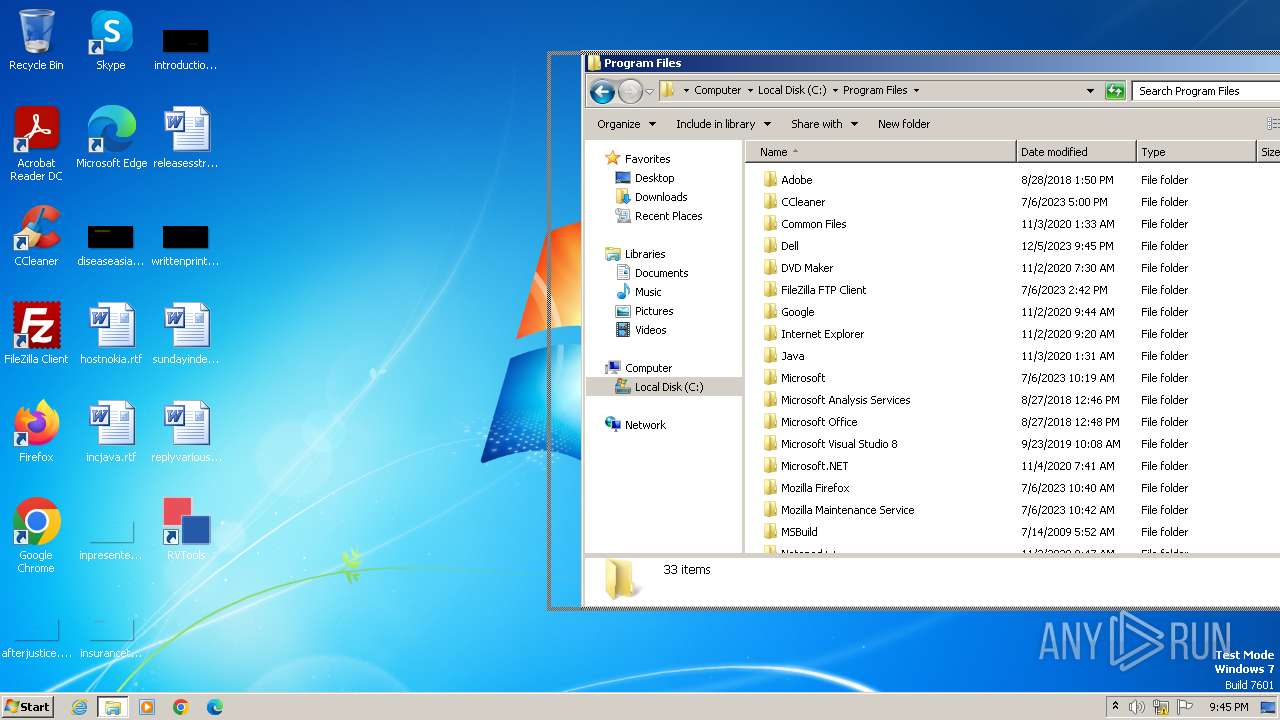Open Acrobat Reader DC shortcut

click(x=36, y=144)
